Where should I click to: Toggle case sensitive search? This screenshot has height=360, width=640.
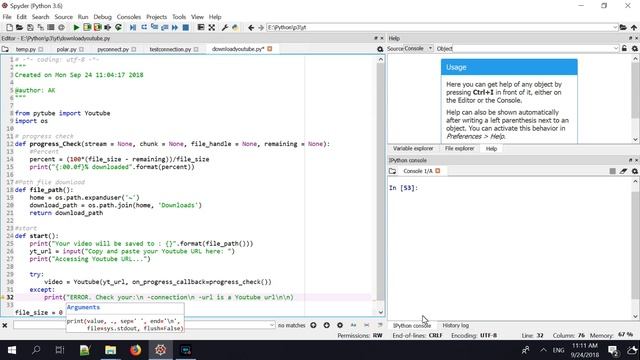(x=353, y=325)
